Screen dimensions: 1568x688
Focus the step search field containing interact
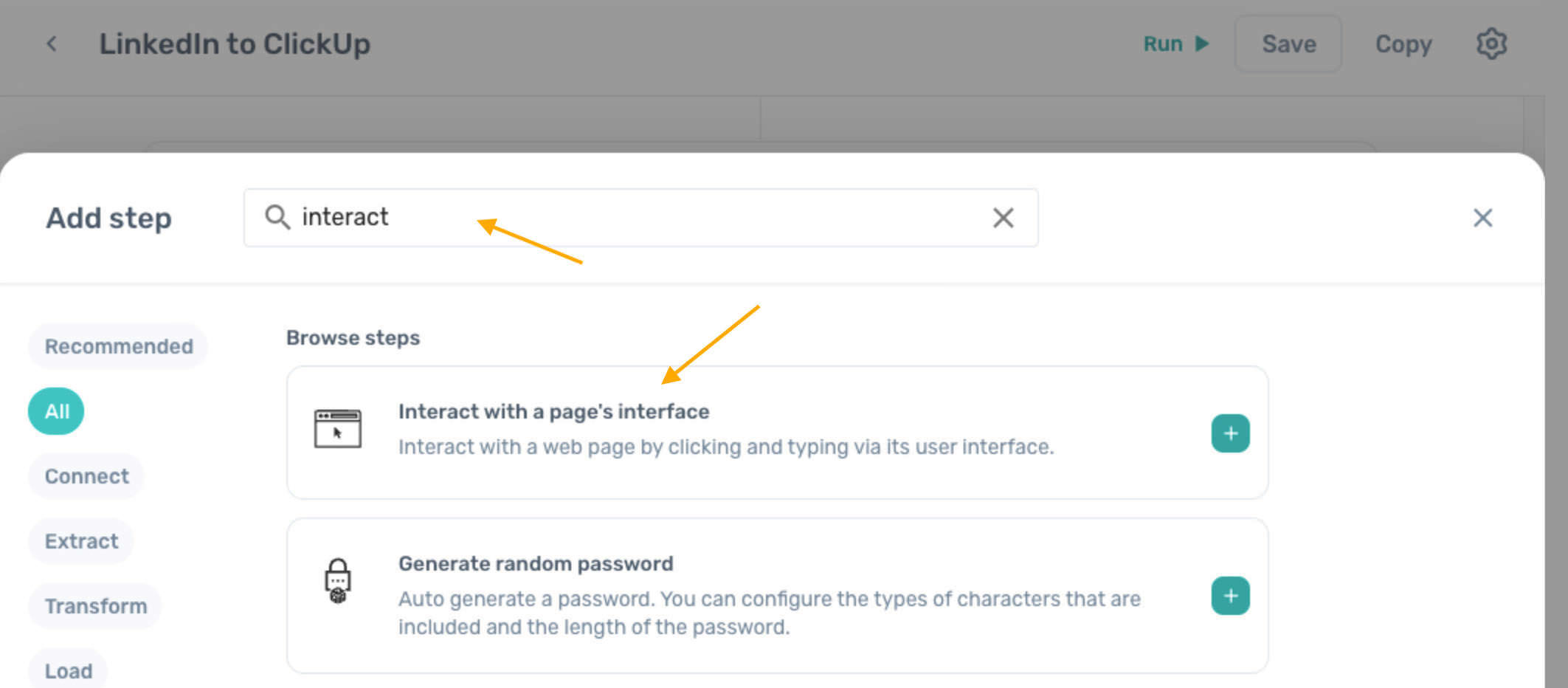[640, 218]
